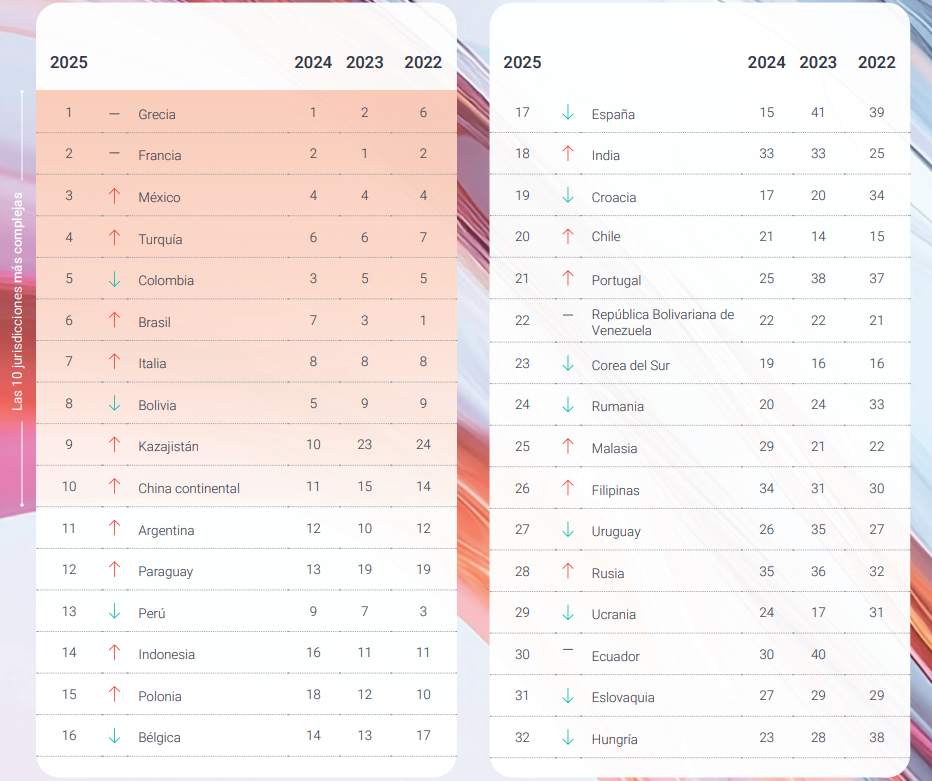Image resolution: width=932 pixels, height=781 pixels.
Task: Click the down arrow next to España
Action: point(568,113)
